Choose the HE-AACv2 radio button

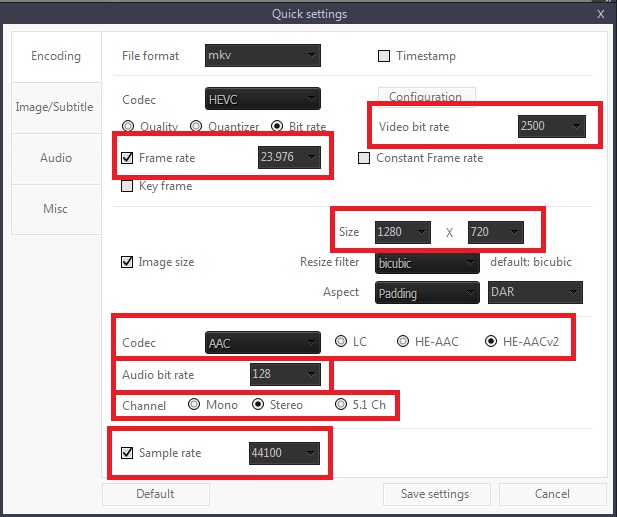pos(491,341)
